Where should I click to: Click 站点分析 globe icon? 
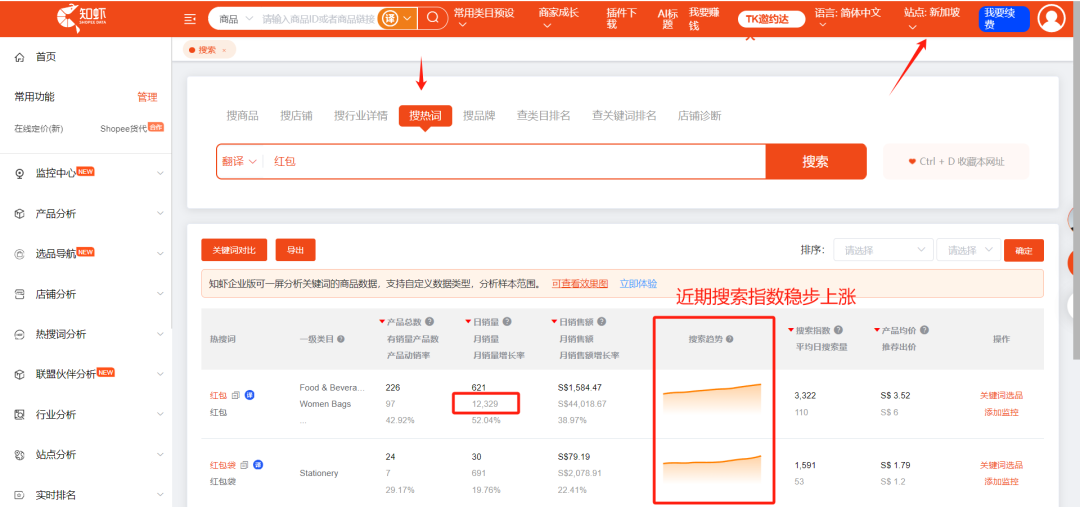[x=19, y=455]
